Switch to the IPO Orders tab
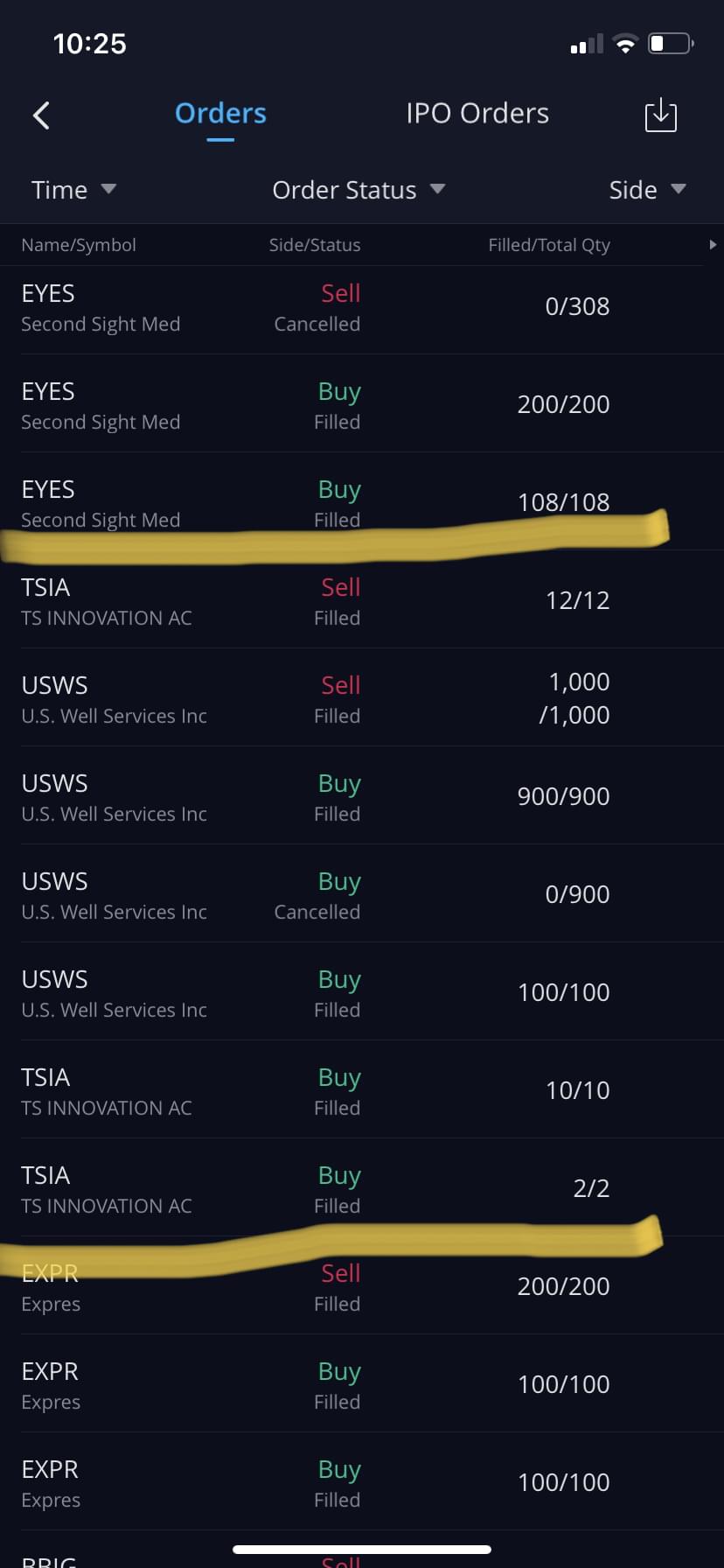 [x=477, y=114]
